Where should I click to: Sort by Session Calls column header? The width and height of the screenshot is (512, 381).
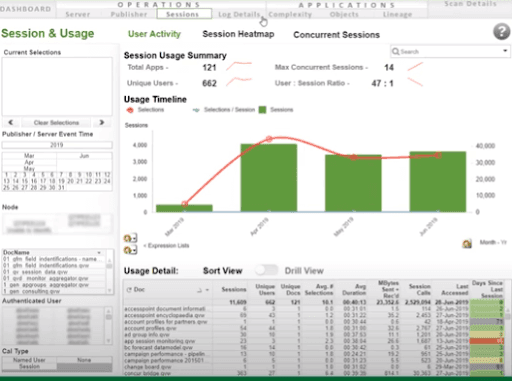point(419,290)
